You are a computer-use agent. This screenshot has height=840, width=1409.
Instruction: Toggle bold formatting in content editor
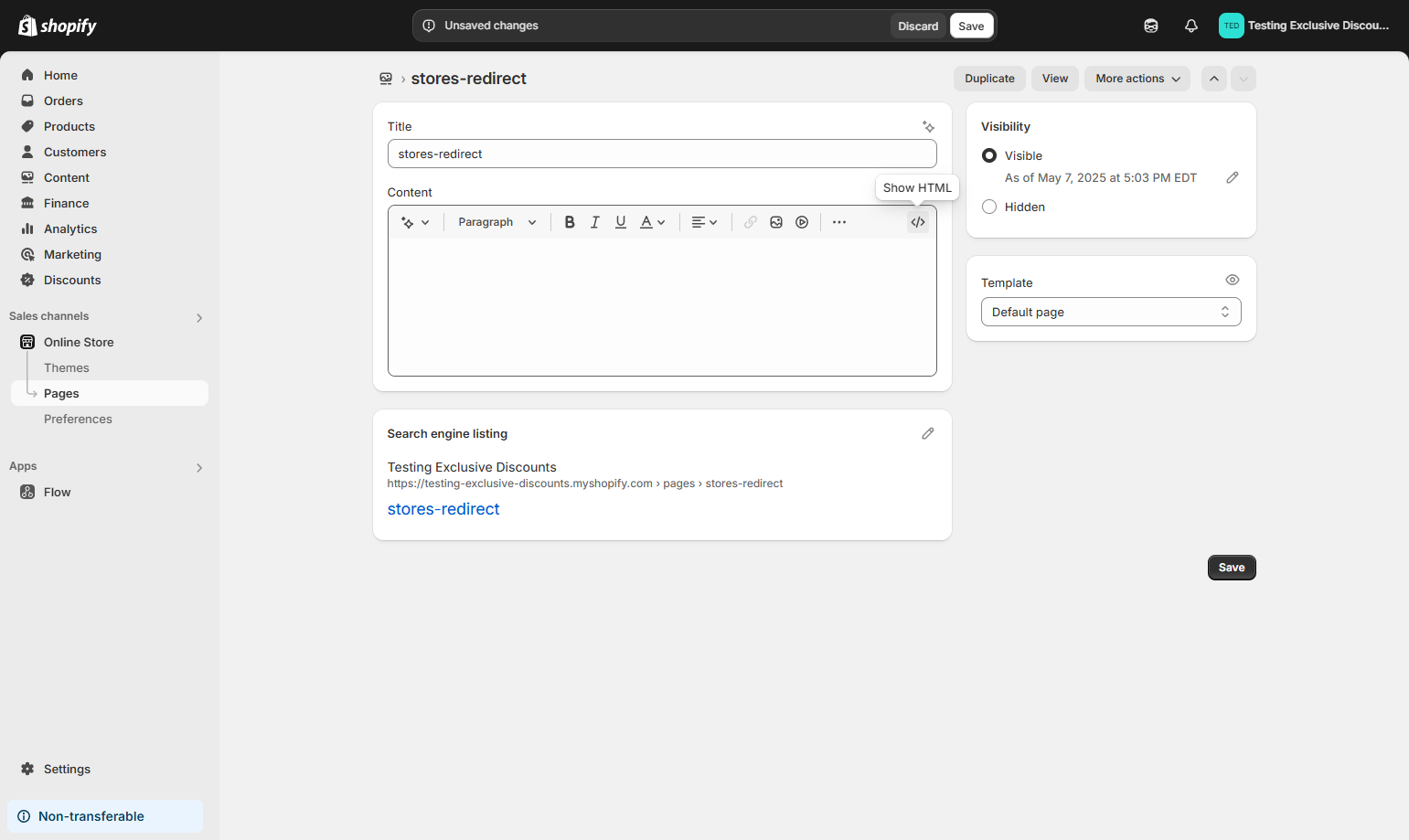pyautogui.click(x=570, y=222)
